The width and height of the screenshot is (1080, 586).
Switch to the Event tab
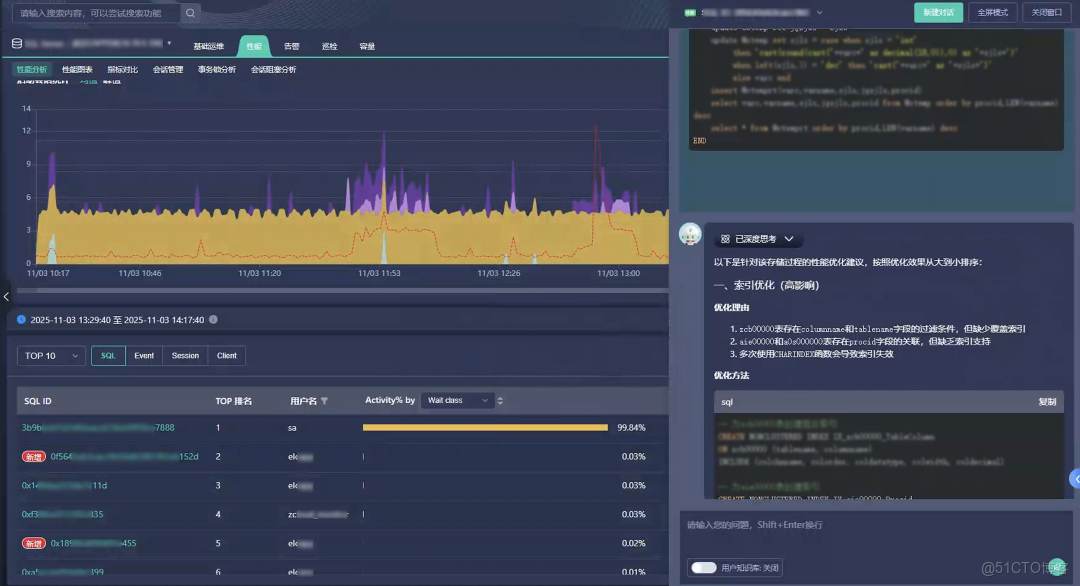[x=143, y=355]
